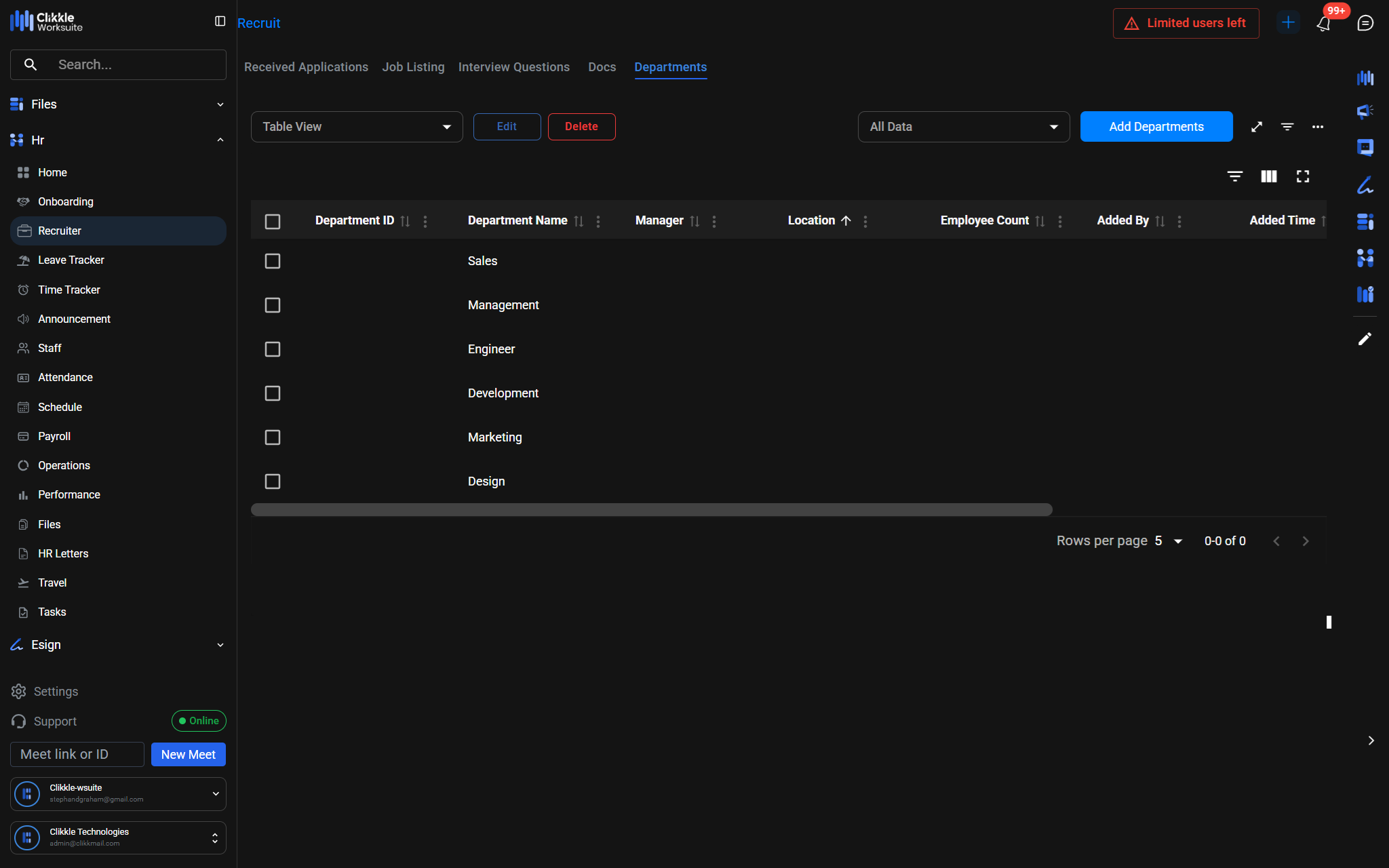Image resolution: width=1389 pixels, height=868 pixels.
Task: Open the table columns layout icon
Action: coord(1268,176)
